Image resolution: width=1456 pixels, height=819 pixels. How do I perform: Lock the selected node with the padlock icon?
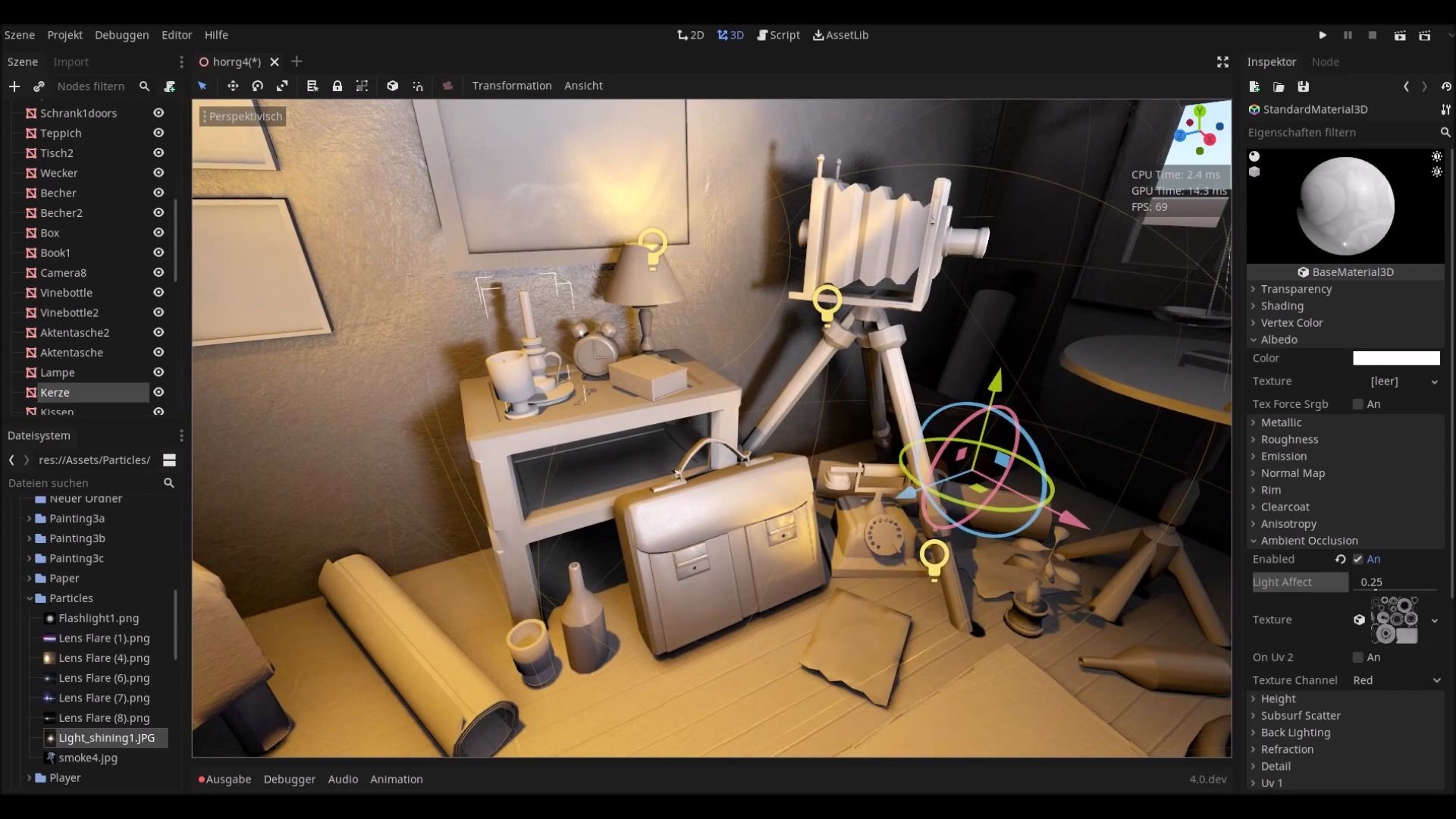coord(337,86)
